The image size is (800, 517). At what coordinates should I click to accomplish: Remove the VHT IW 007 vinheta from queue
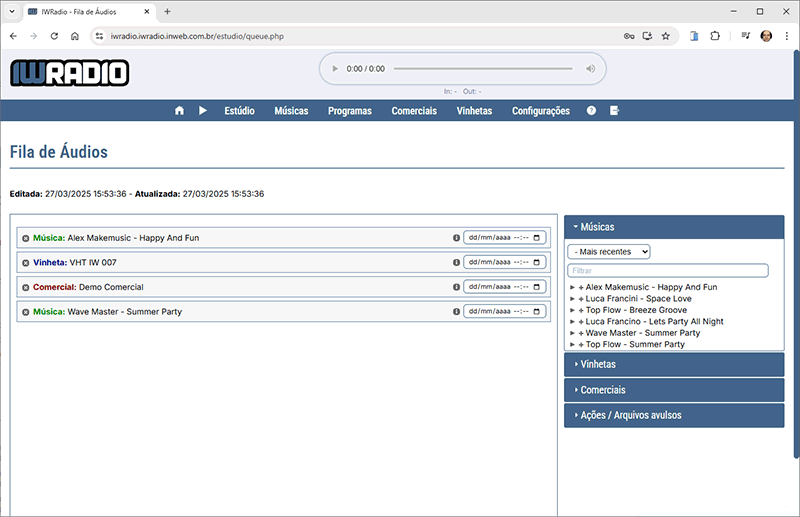click(26, 263)
